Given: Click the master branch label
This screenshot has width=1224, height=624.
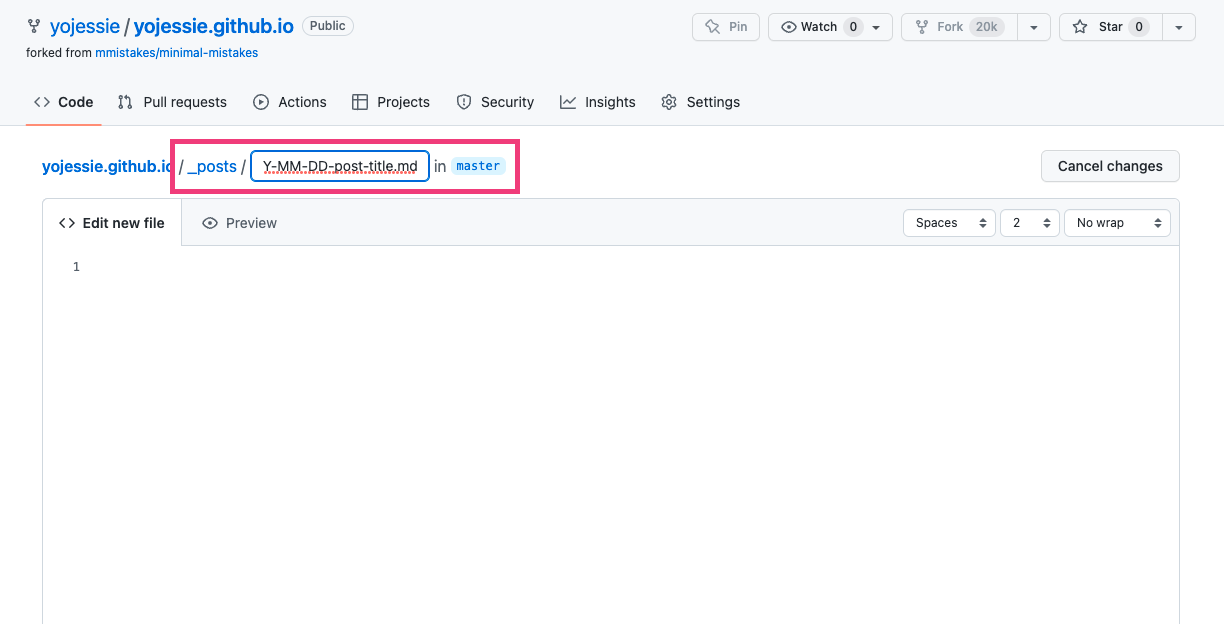Looking at the screenshot, I should (x=478, y=166).
